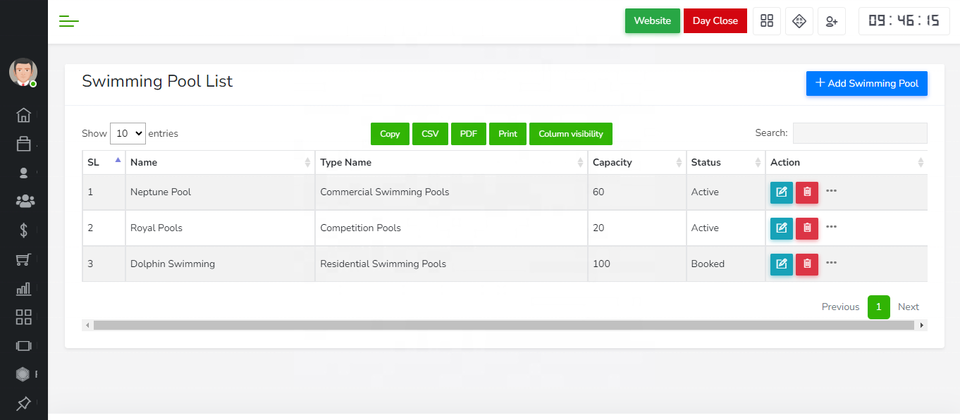Export the table using the PDF button

tap(468, 133)
